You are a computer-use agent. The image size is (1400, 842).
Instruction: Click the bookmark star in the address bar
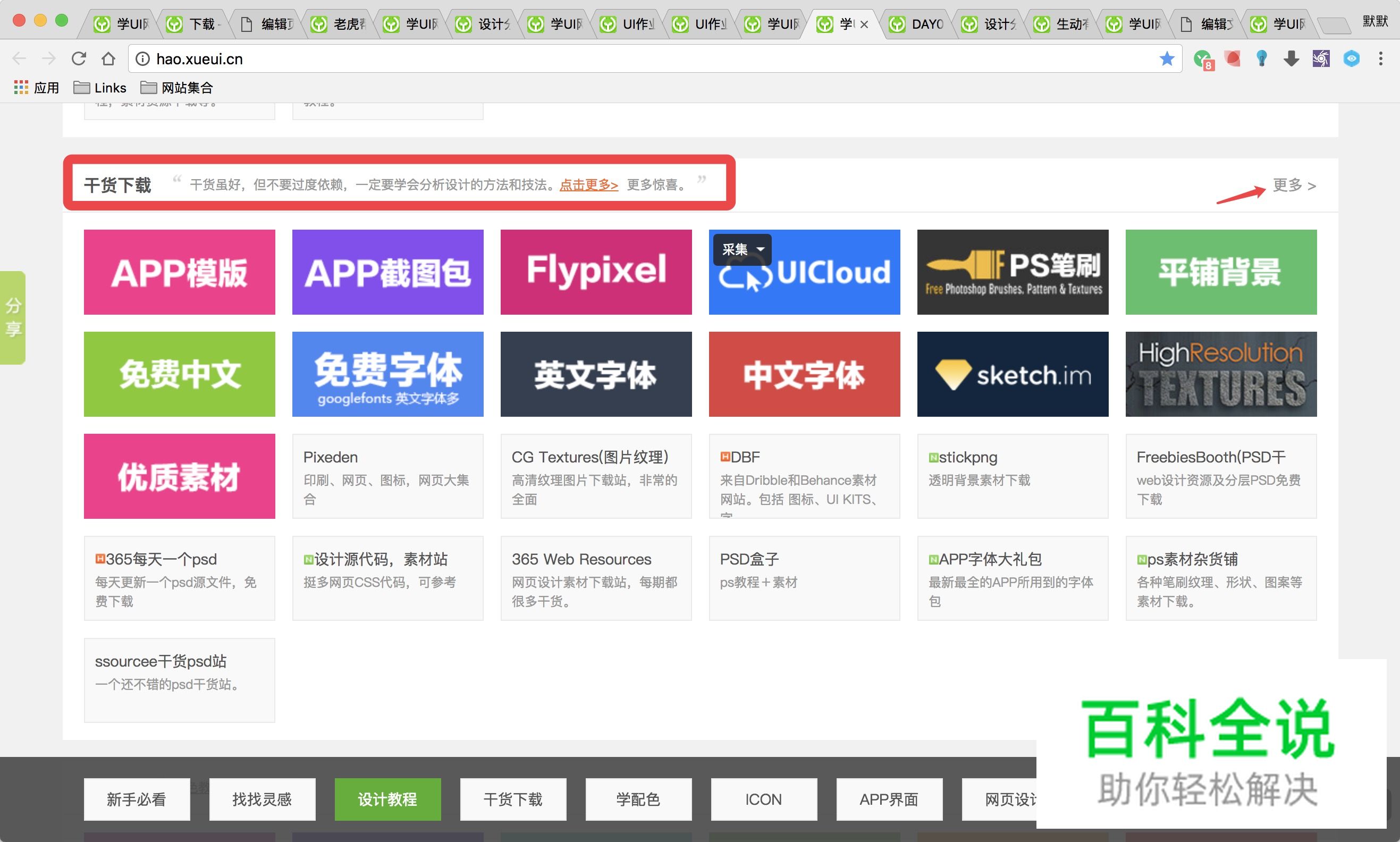(1167, 58)
